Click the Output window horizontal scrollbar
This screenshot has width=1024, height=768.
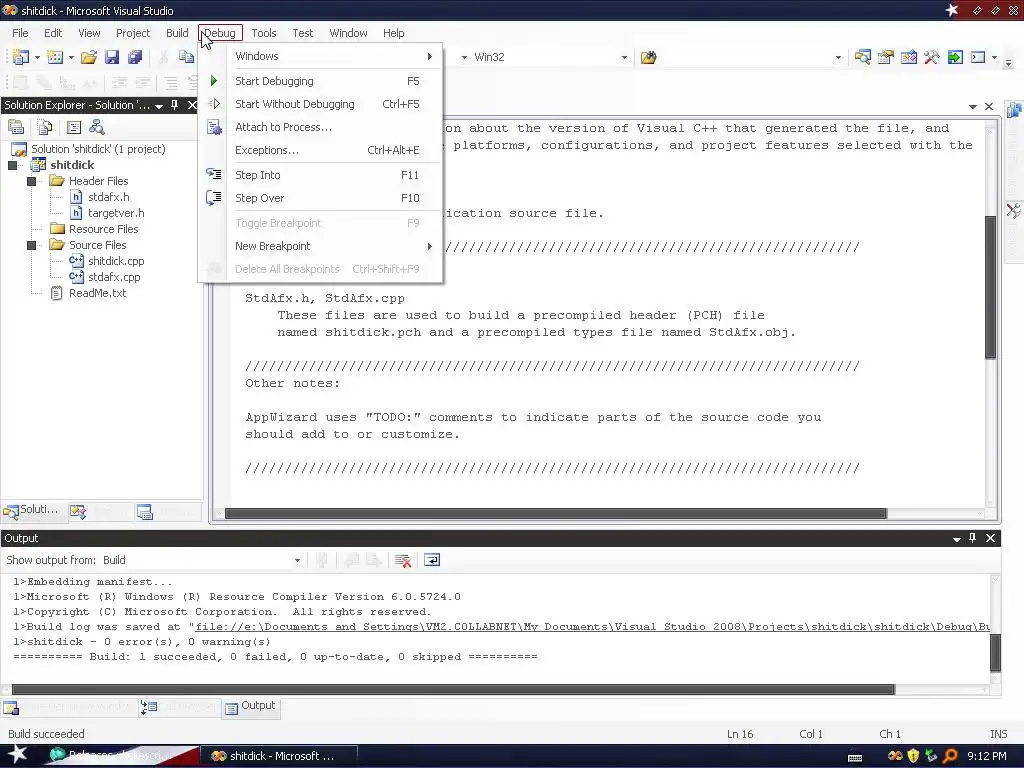pyautogui.click(x=453, y=690)
